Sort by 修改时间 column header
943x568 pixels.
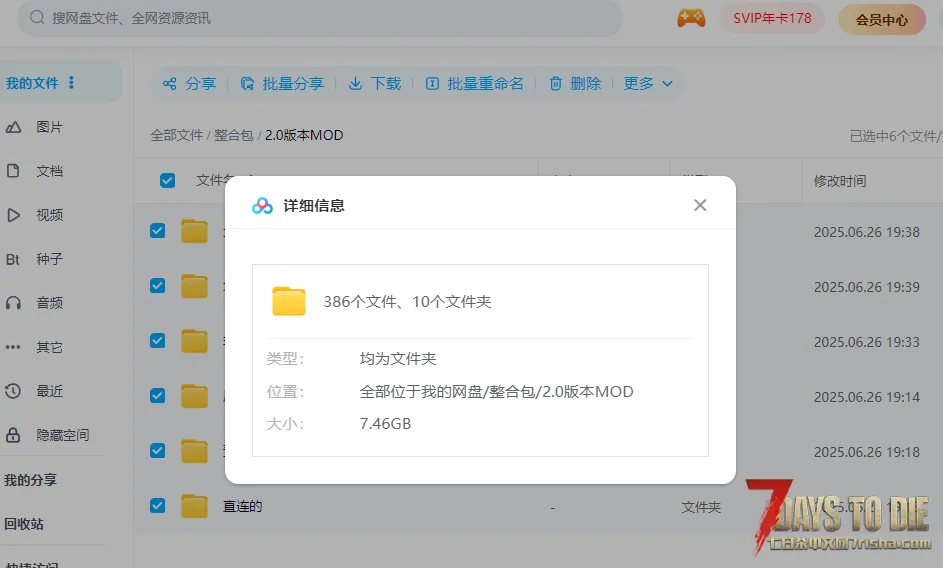point(840,181)
